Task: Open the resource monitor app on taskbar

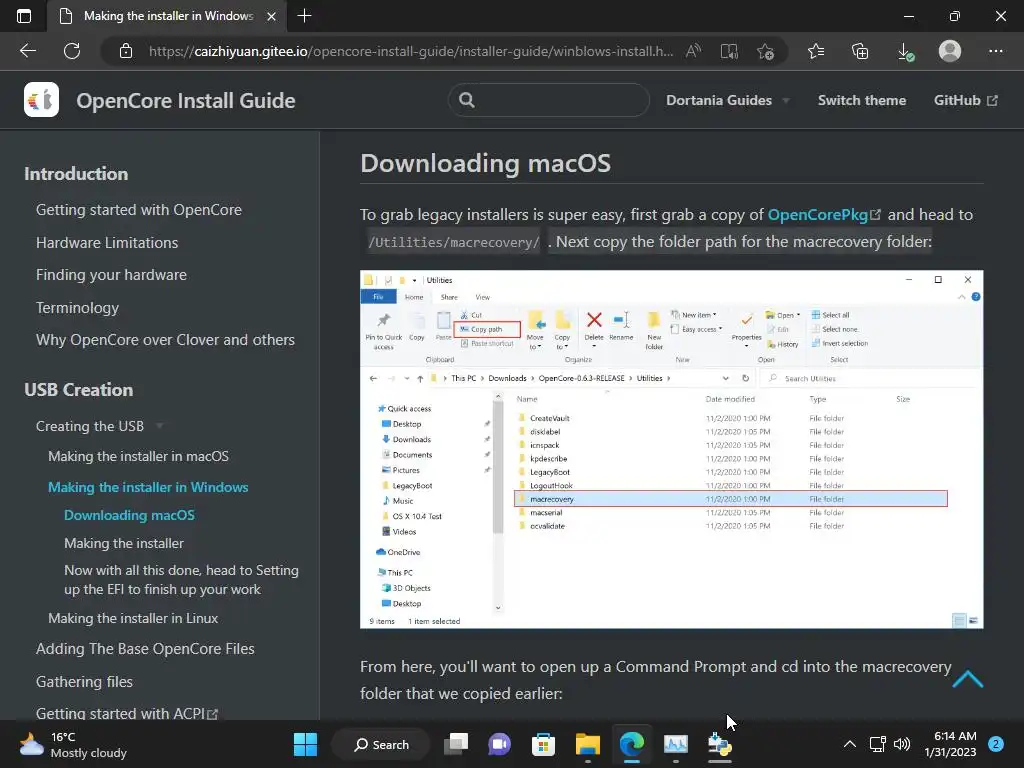Action: coord(676,744)
